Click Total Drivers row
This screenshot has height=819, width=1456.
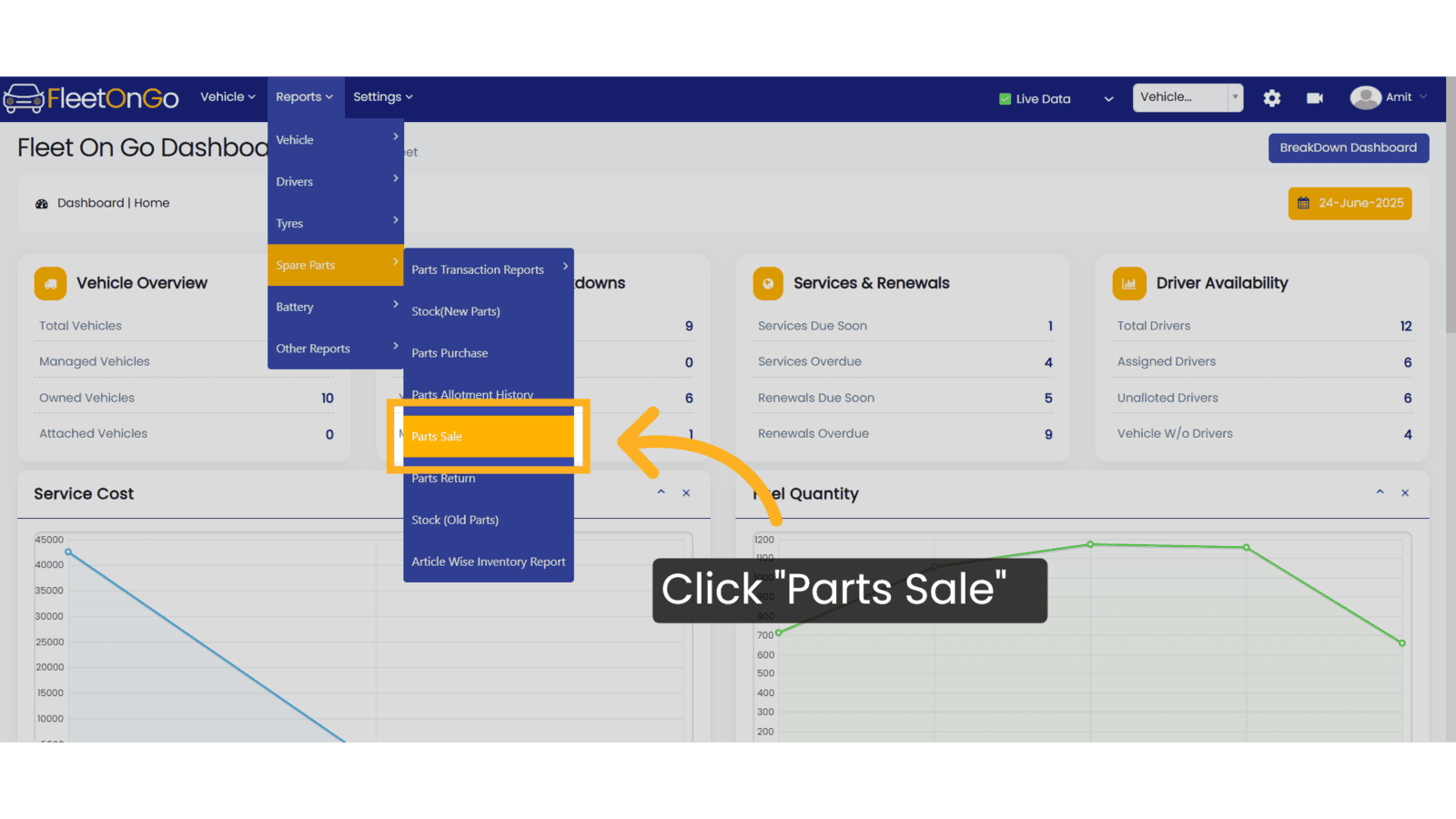pyautogui.click(x=1263, y=326)
